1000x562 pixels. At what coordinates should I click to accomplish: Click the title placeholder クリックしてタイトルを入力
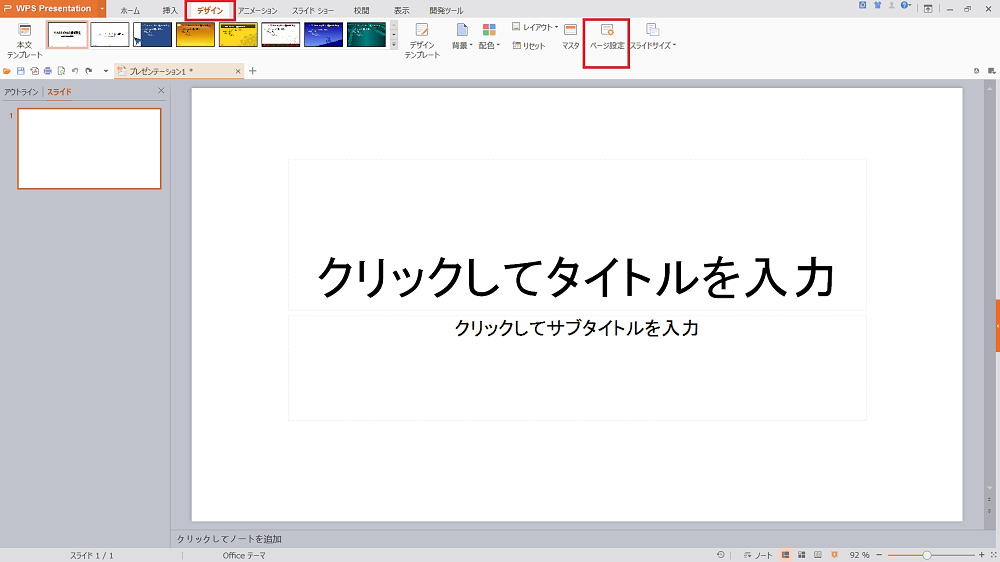(x=577, y=277)
